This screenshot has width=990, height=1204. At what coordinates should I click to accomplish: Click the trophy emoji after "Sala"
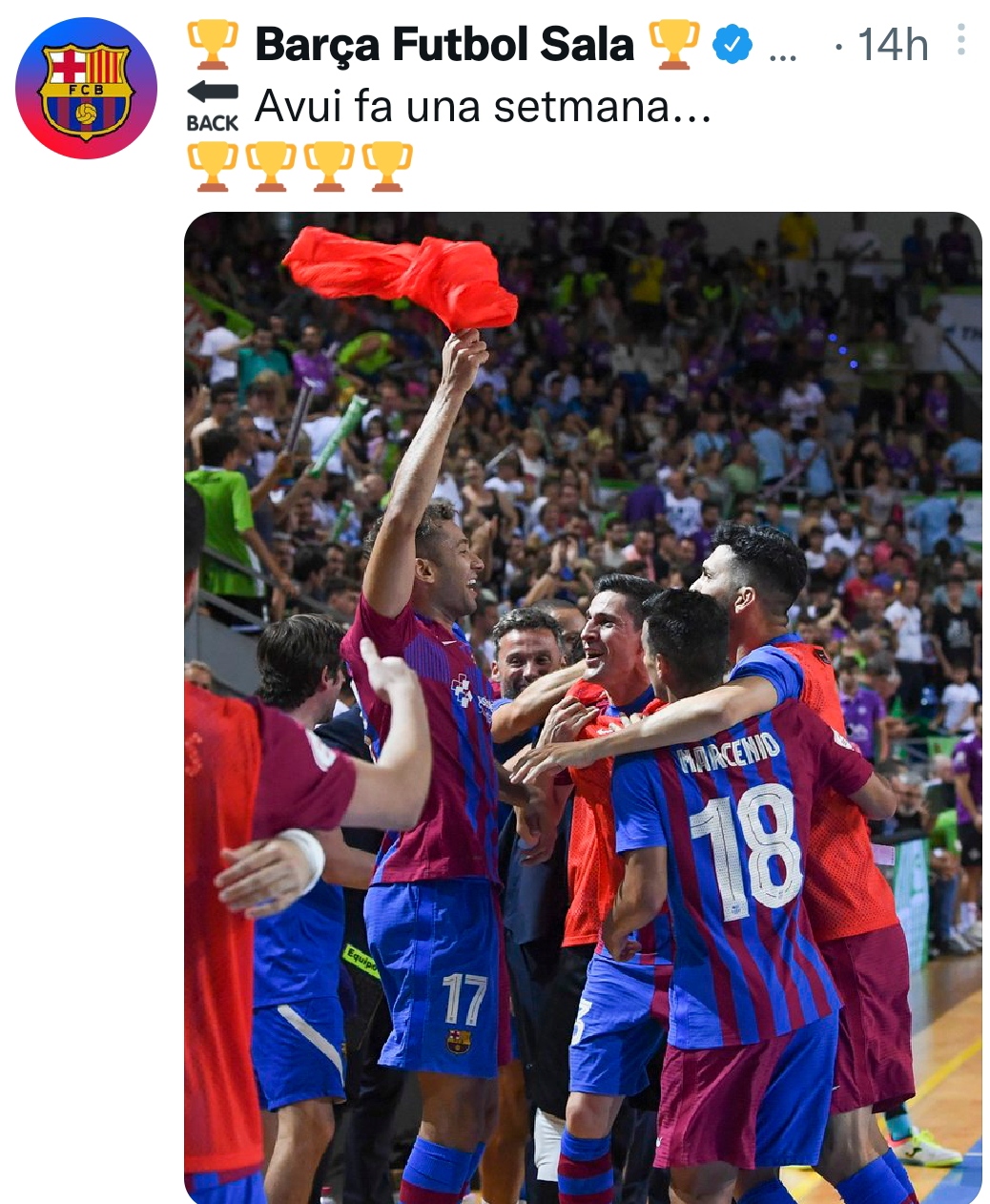(674, 45)
